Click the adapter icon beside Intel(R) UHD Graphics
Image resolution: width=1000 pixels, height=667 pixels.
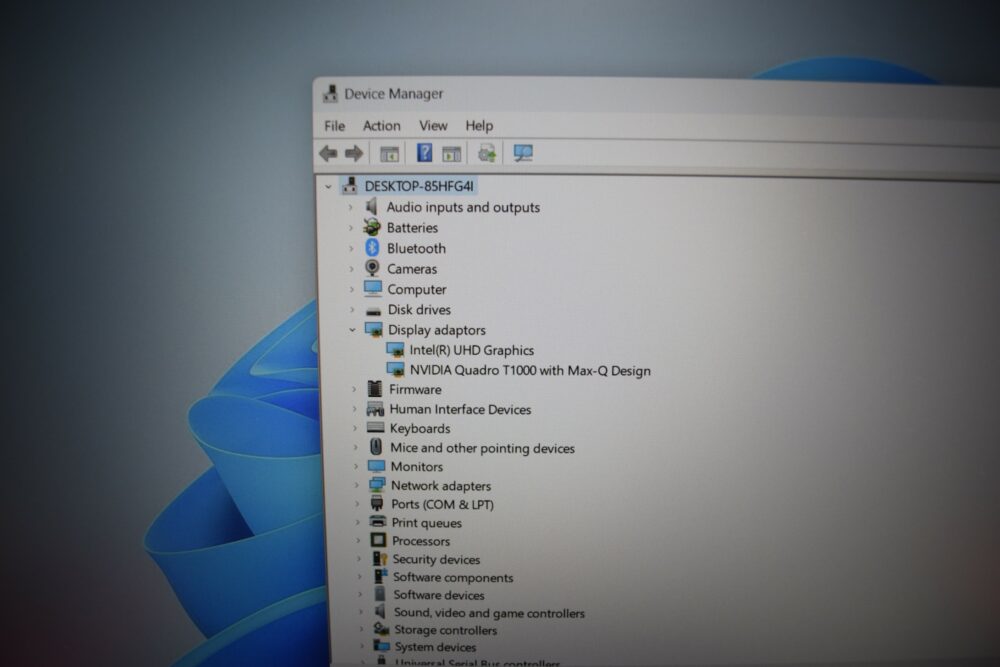pyautogui.click(x=395, y=350)
